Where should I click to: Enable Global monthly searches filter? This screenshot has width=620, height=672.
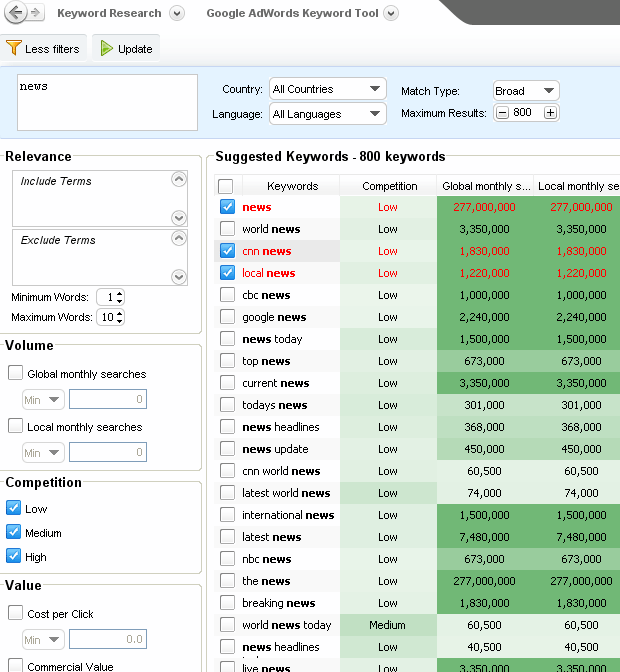click(15, 373)
